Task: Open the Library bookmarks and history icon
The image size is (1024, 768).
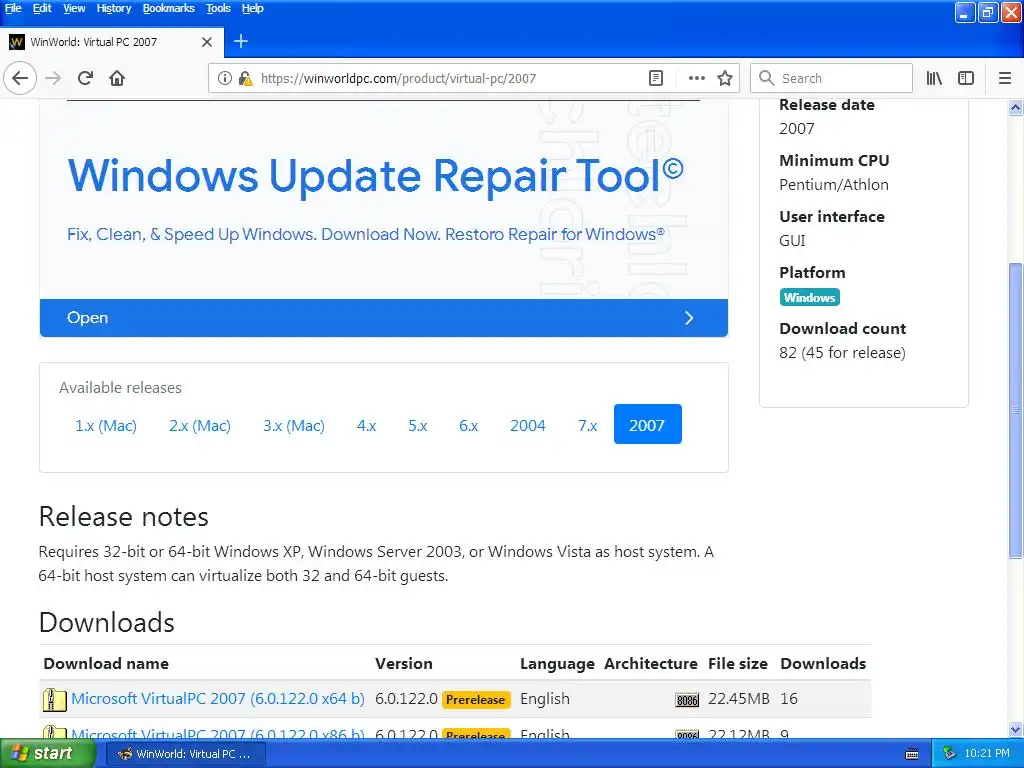Action: [934, 78]
